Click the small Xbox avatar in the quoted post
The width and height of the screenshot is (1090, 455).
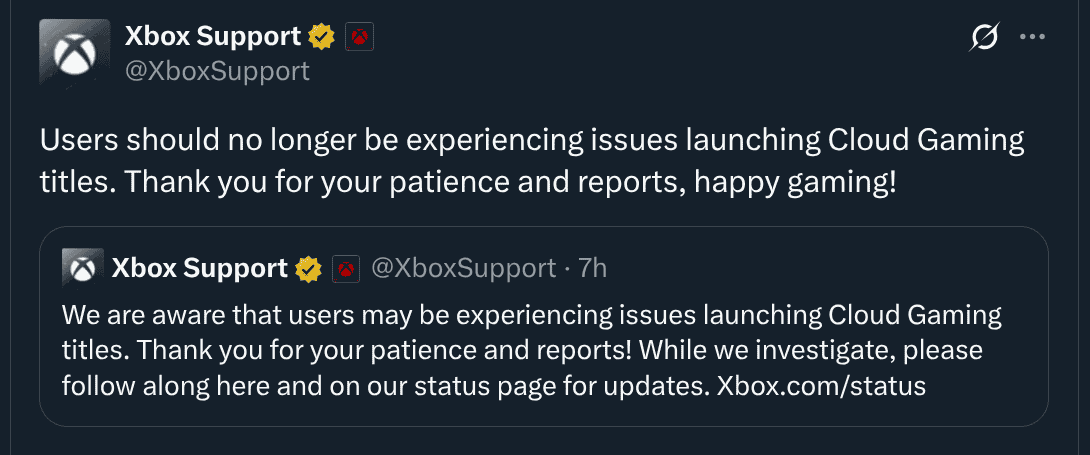tap(83, 268)
